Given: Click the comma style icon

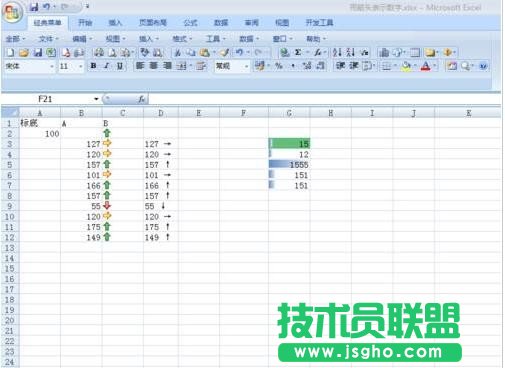Looking at the screenshot, I should (293, 66).
